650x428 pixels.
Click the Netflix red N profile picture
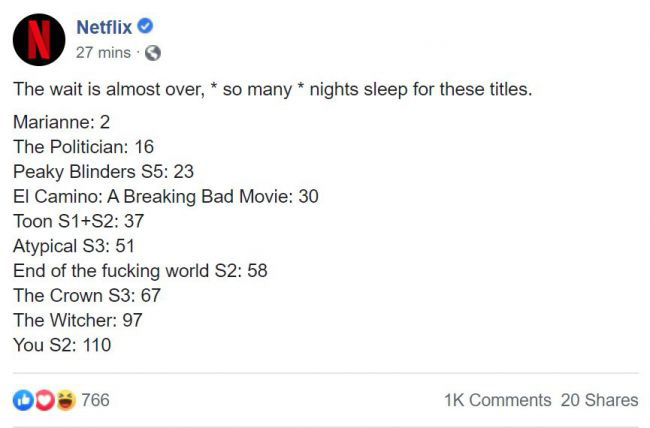pos(38,40)
